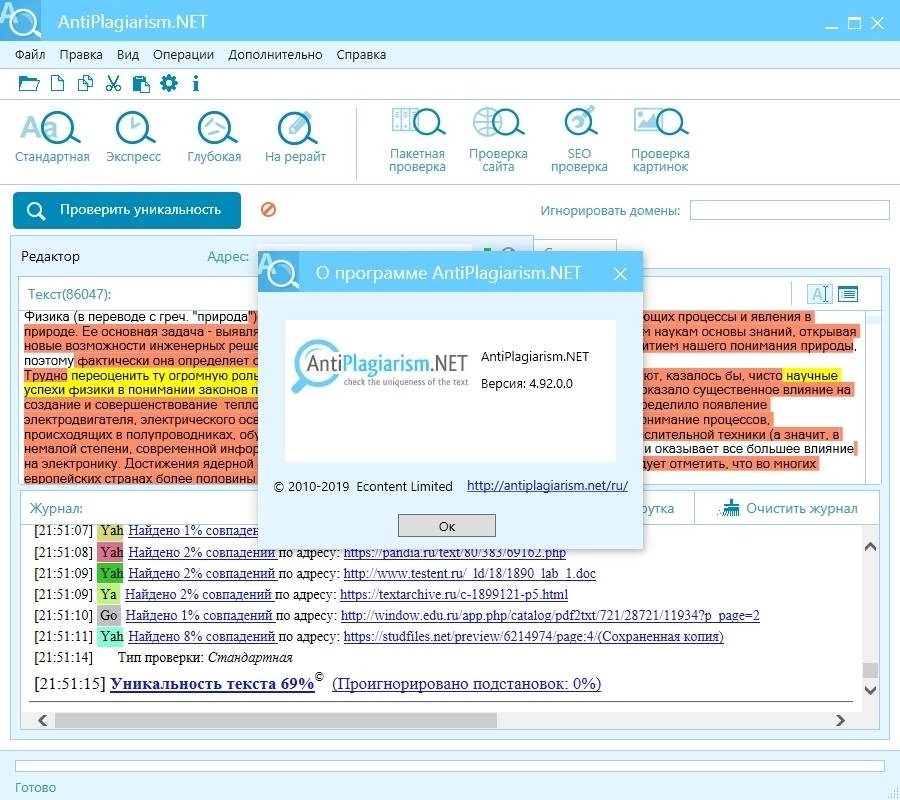Open the Файл menu
The height and width of the screenshot is (800, 900).
coord(30,55)
